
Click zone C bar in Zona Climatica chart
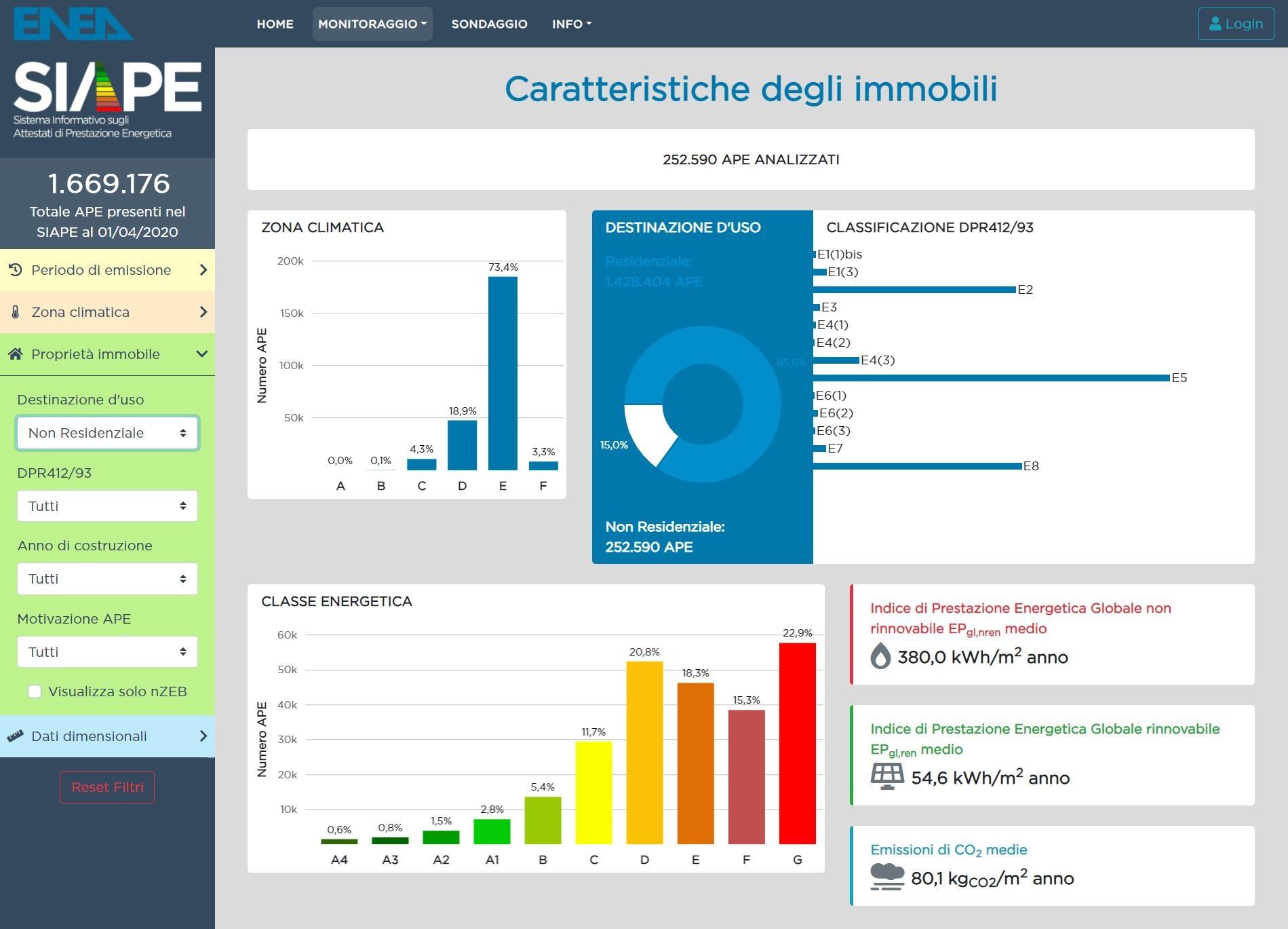(421, 465)
